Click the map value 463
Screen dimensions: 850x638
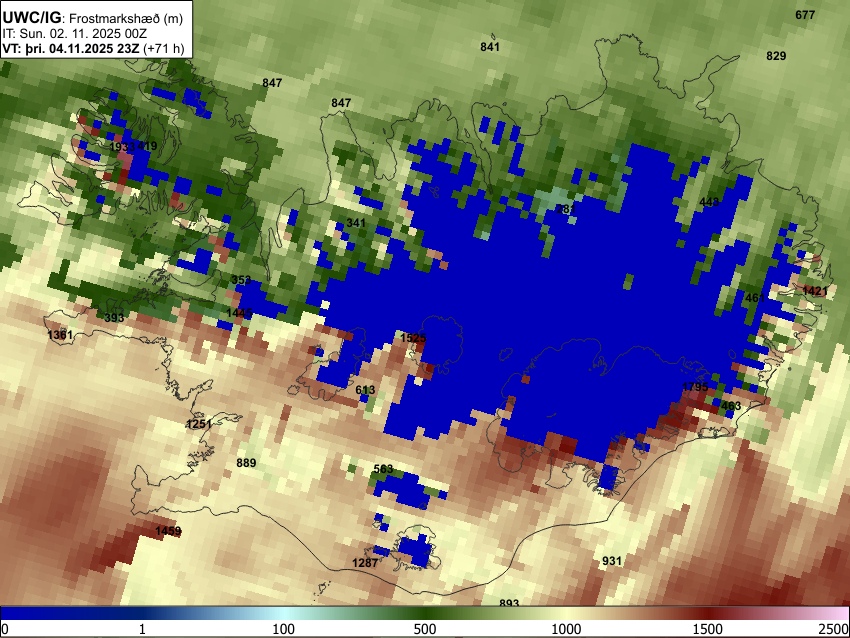click(731, 406)
